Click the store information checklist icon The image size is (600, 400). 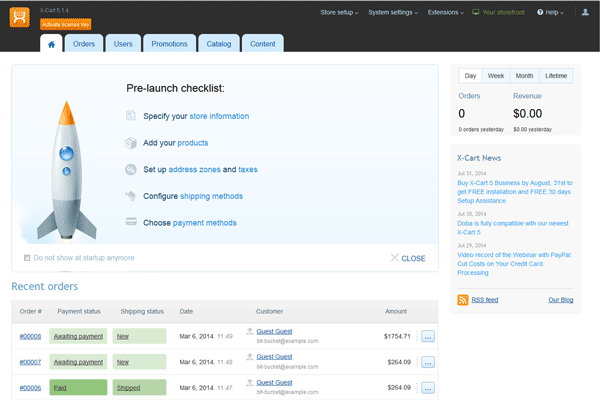coord(130,116)
